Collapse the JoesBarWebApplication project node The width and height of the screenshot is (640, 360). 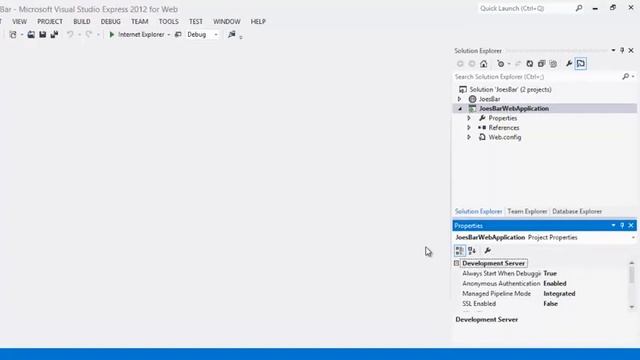460,109
